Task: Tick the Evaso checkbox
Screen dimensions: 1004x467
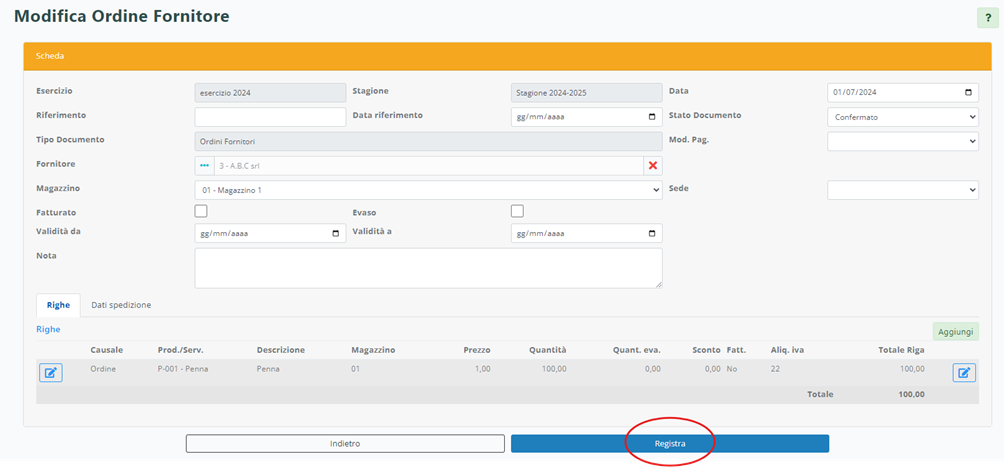Action: 517,211
